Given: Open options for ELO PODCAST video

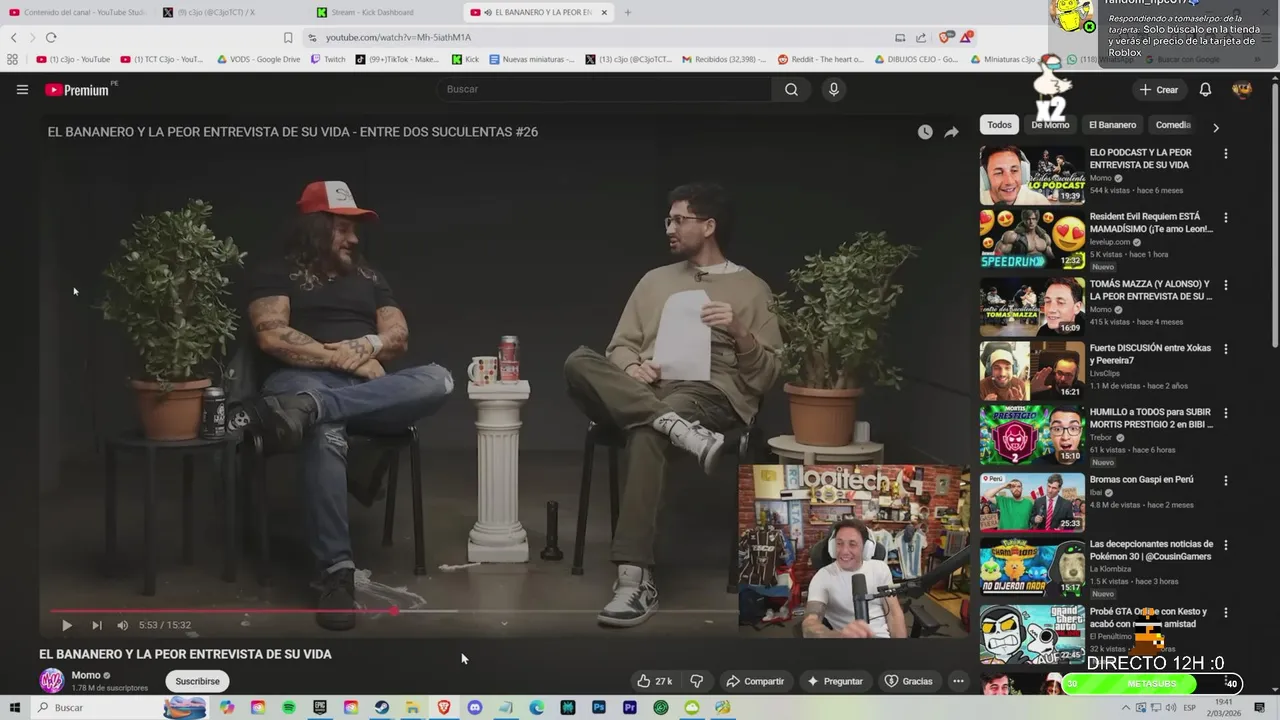Looking at the screenshot, I should click(x=1226, y=154).
